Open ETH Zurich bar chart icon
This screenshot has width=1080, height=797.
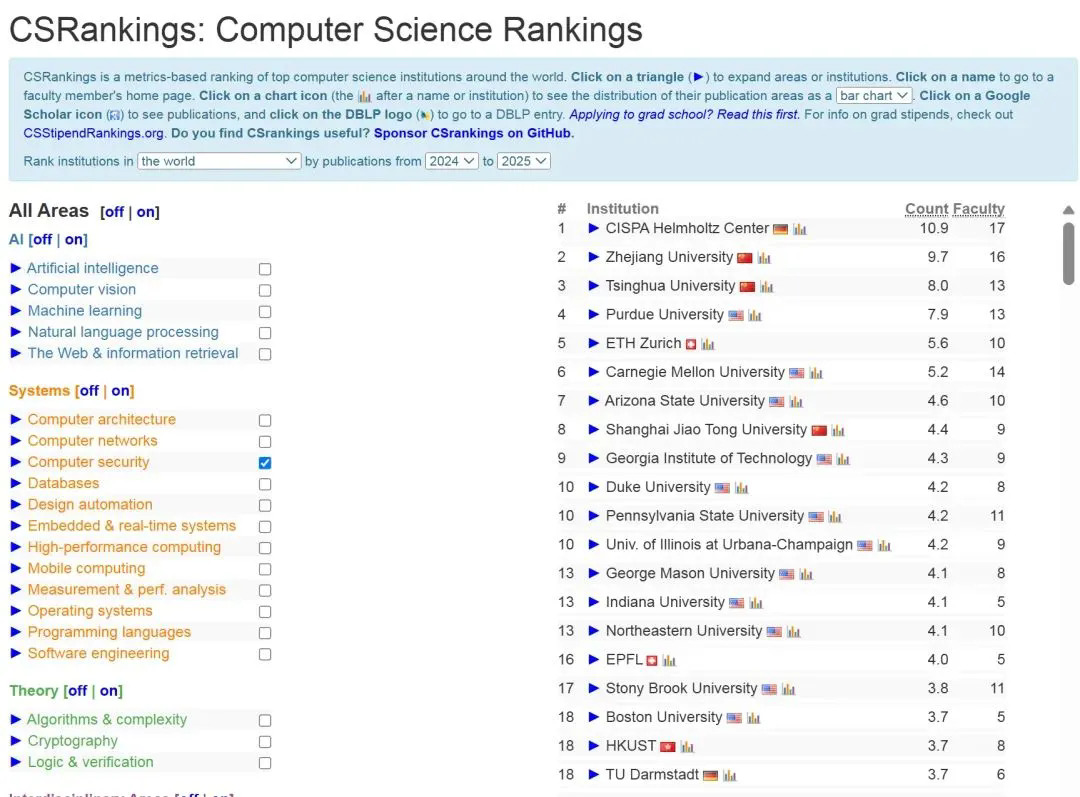(x=708, y=344)
